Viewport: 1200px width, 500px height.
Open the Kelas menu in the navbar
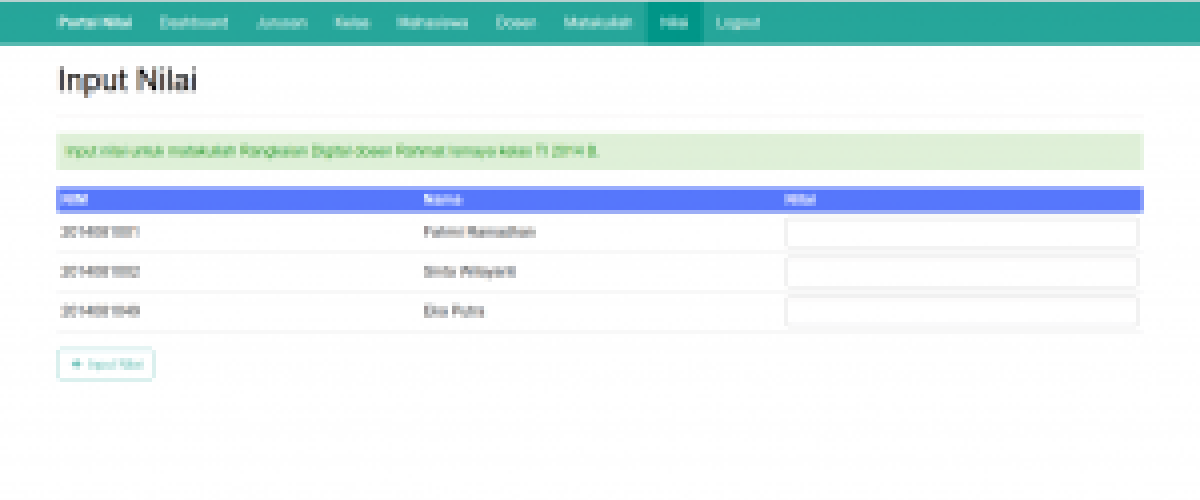[x=352, y=23]
